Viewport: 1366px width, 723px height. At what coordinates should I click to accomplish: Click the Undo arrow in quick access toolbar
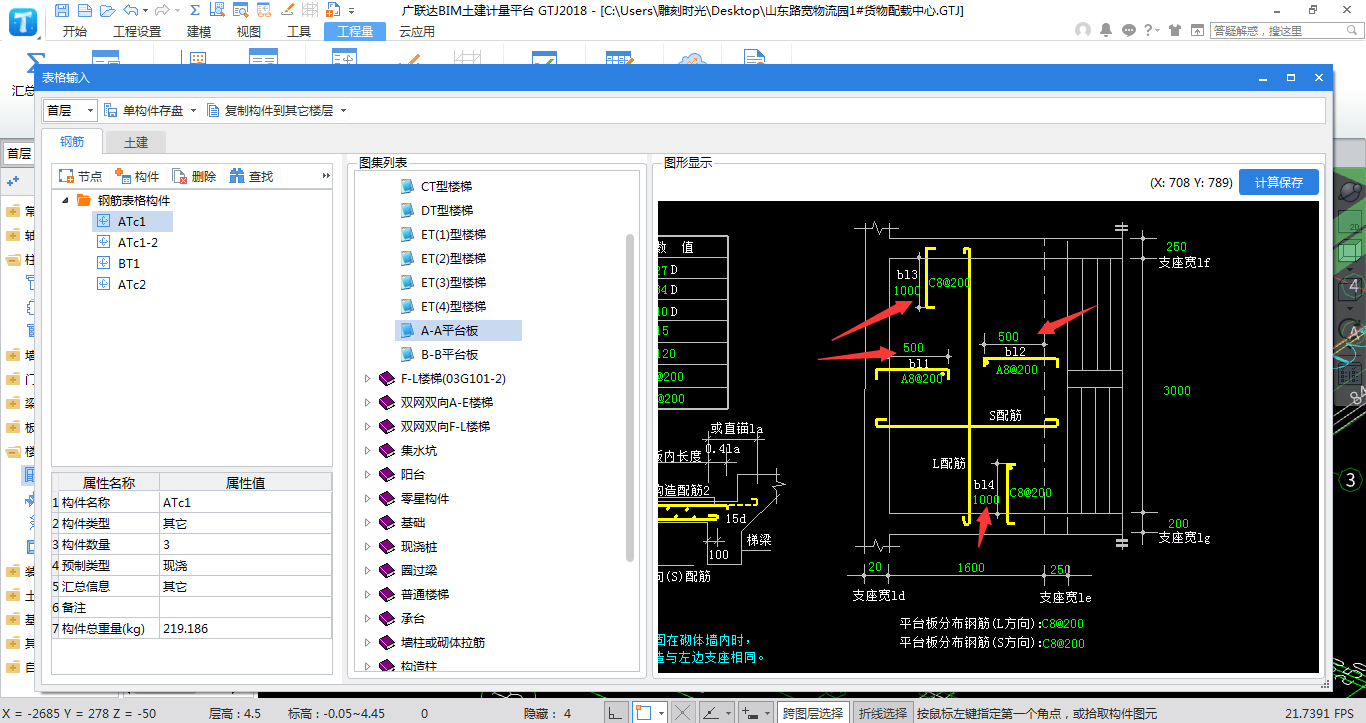pos(130,10)
